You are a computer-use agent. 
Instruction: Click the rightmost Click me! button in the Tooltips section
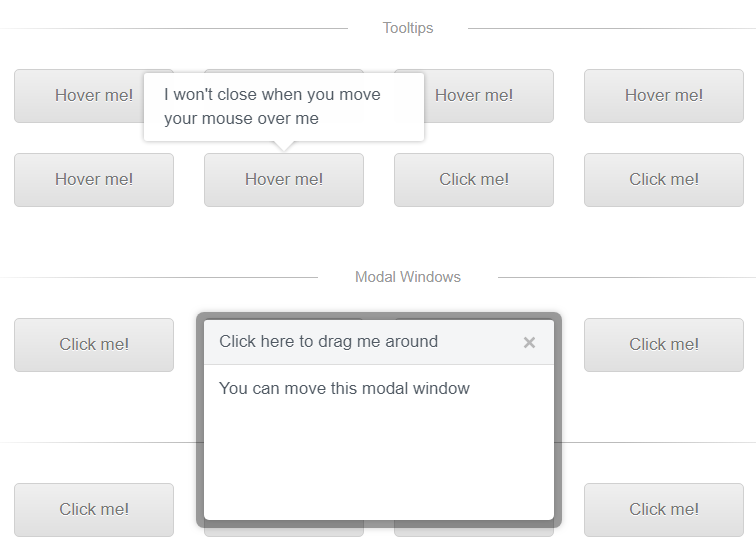(664, 180)
